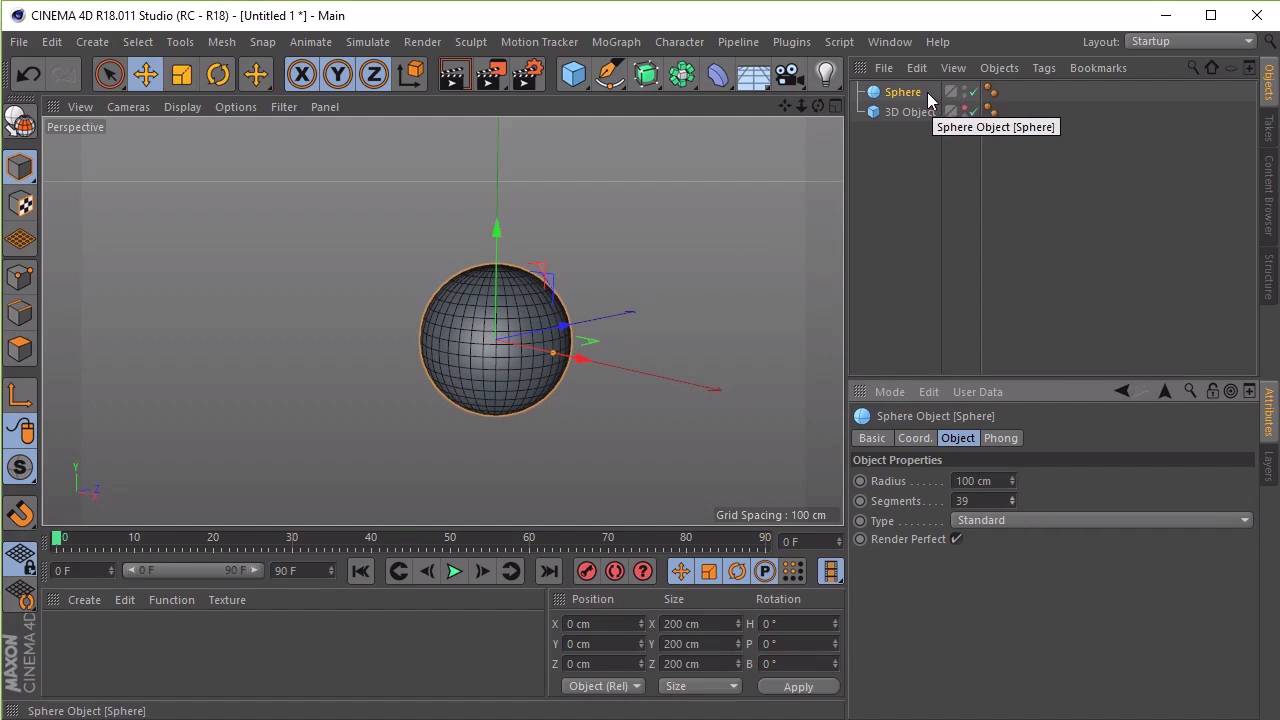Play the animation forwards
Viewport: 1280px width, 720px height.
tap(454, 571)
